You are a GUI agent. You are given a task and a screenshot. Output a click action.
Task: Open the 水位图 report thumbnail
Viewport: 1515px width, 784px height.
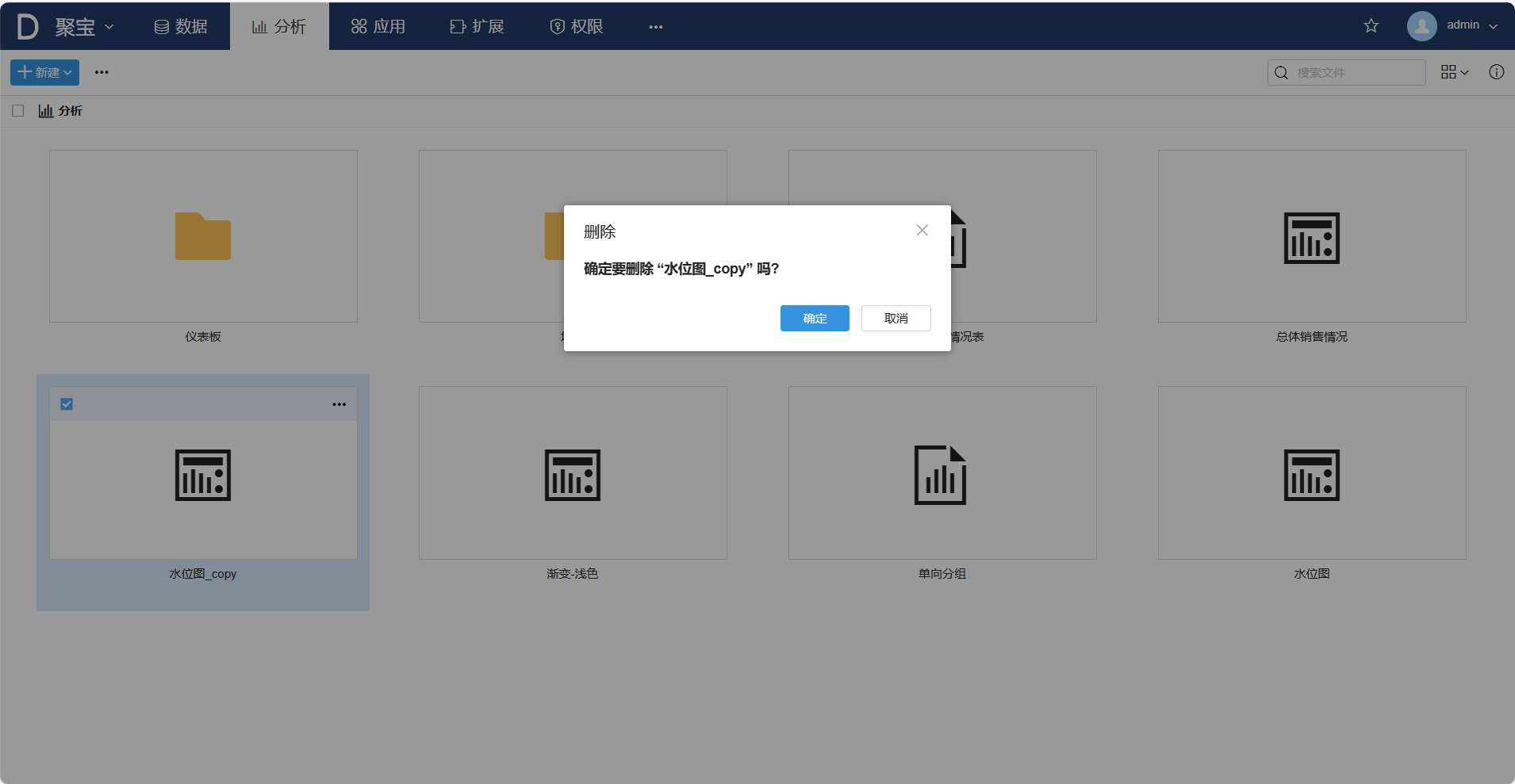(x=1311, y=475)
